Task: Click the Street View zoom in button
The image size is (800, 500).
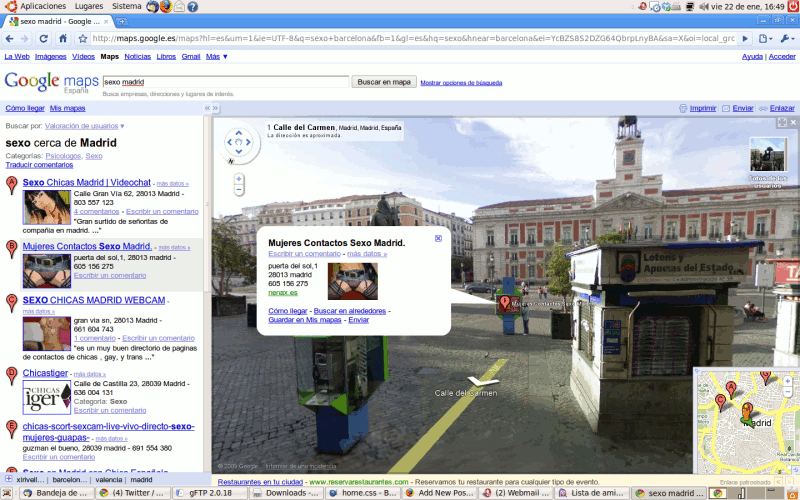Action: (x=239, y=178)
